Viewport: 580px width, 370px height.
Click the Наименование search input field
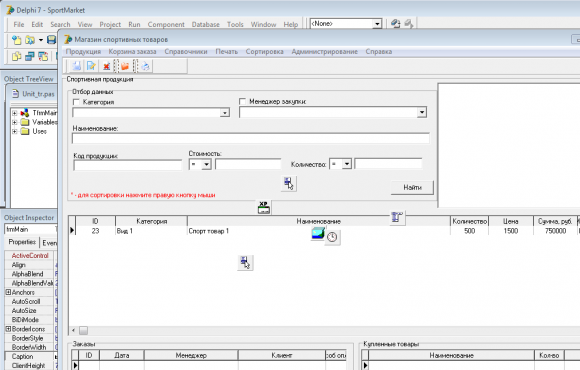point(251,138)
